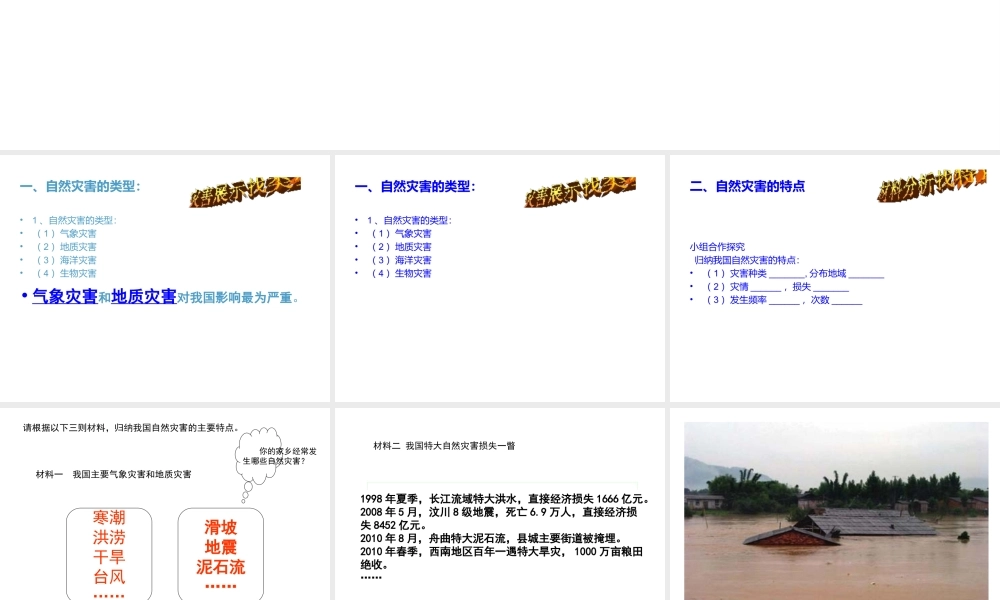Click the word 洪涝 in the box
1000x600 pixels.
tap(109, 538)
